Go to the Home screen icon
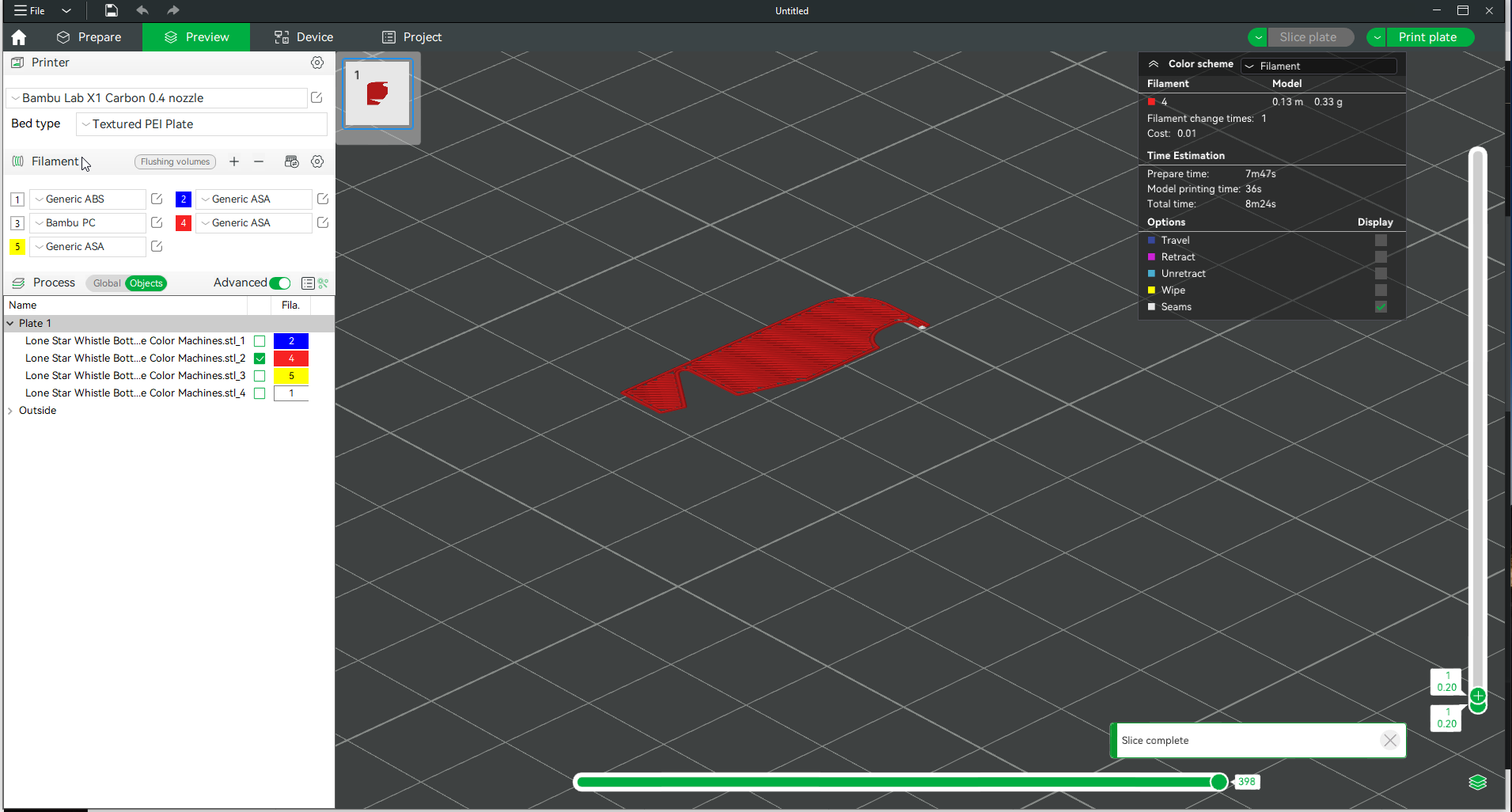This screenshot has height=812, width=1512. click(19, 37)
